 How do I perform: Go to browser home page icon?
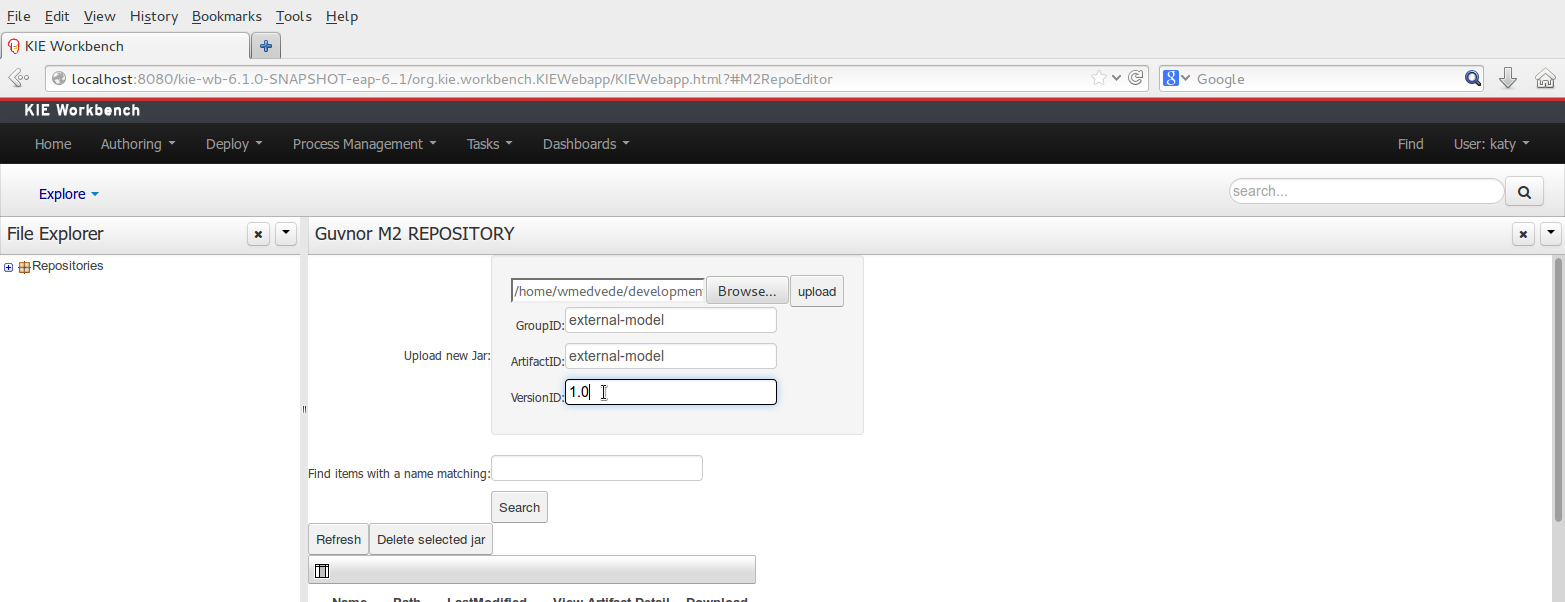pos(1545,78)
